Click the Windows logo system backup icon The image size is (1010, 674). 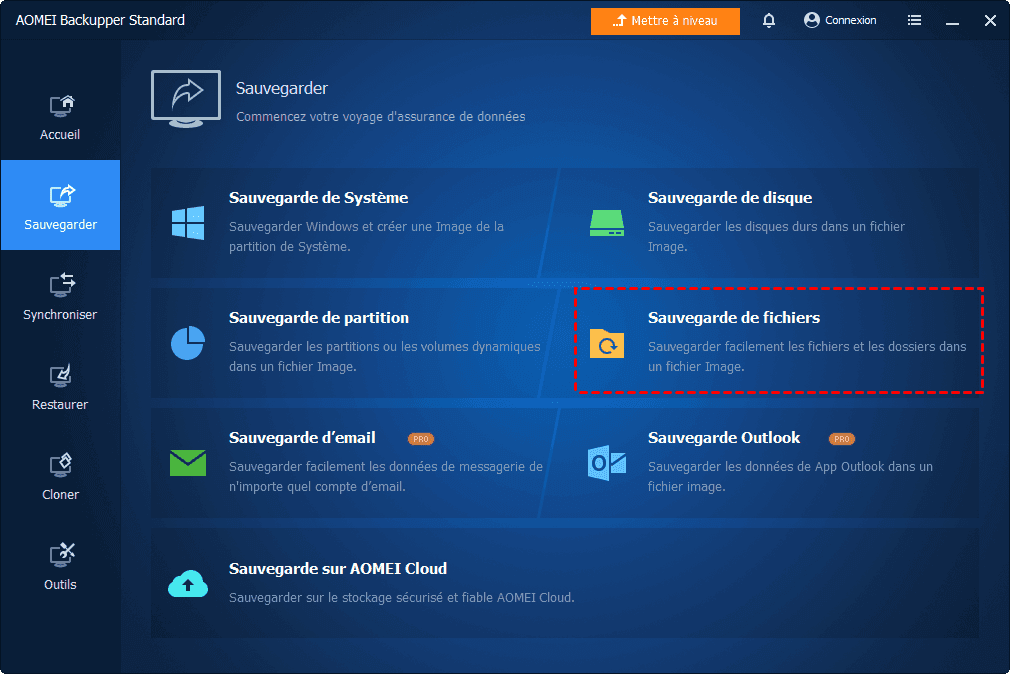188,223
